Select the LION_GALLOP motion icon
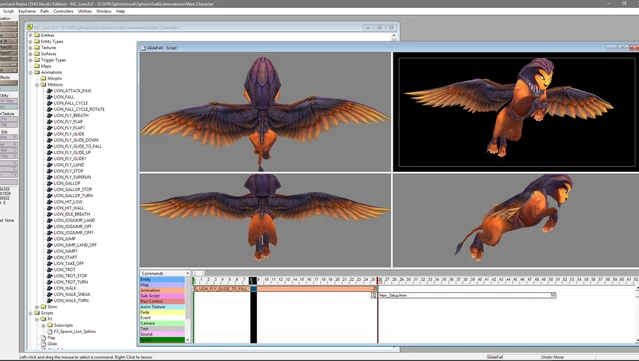The height and width of the screenshot is (361, 639). pyautogui.click(x=50, y=183)
